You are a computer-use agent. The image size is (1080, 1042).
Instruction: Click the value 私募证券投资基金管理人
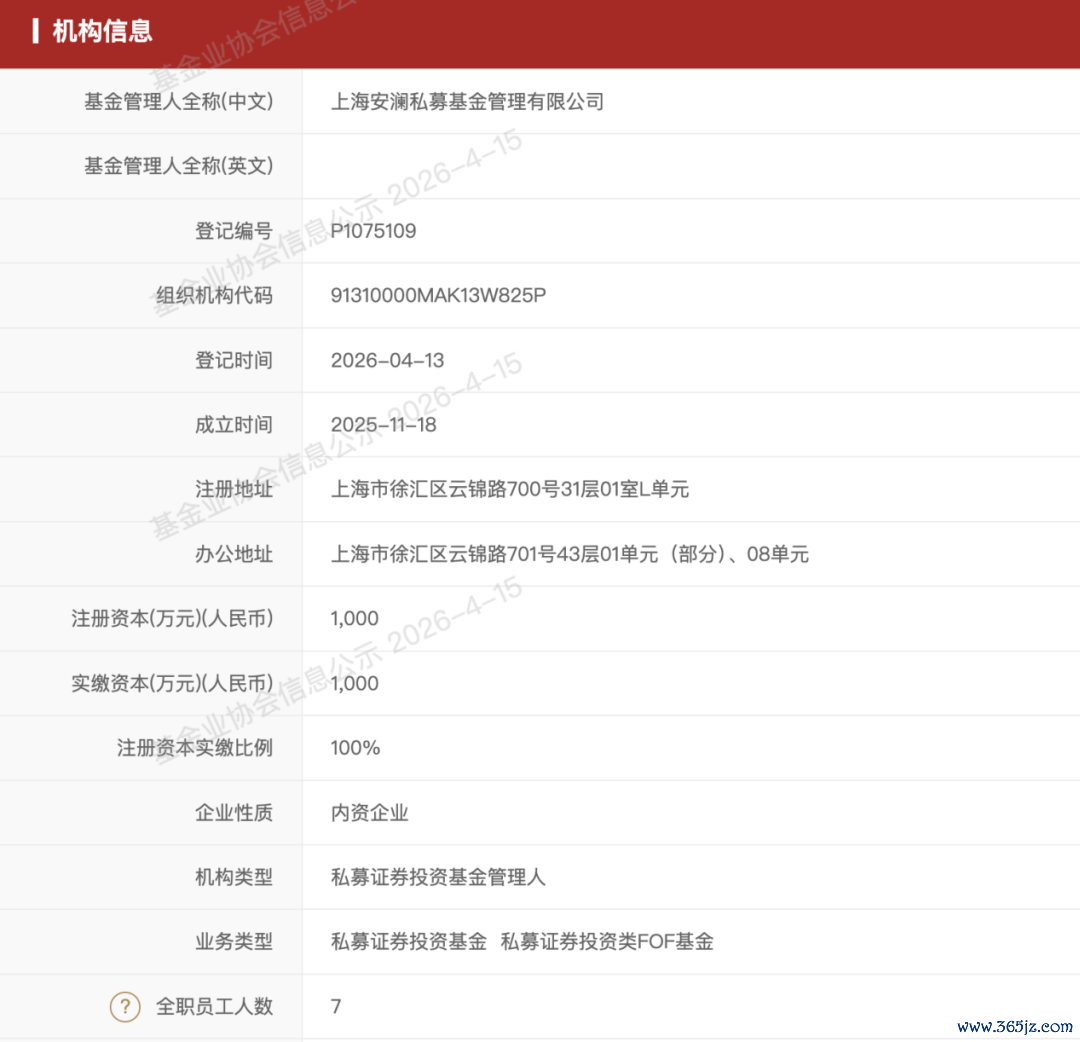pos(438,877)
